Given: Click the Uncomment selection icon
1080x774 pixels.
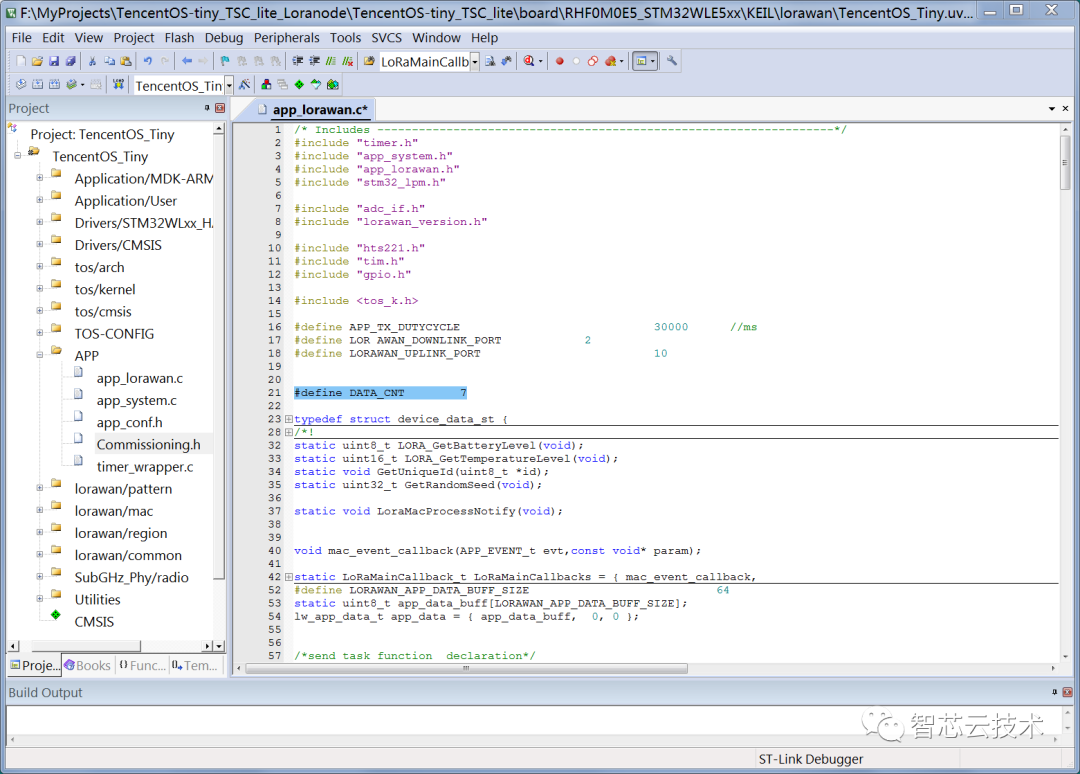Looking at the screenshot, I should point(347,61).
